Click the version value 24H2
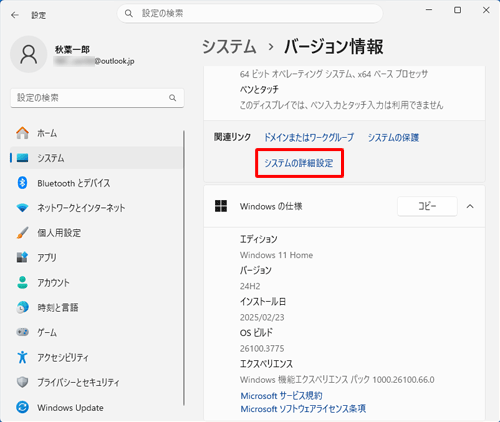This screenshot has width=500, height=422. pos(250,286)
